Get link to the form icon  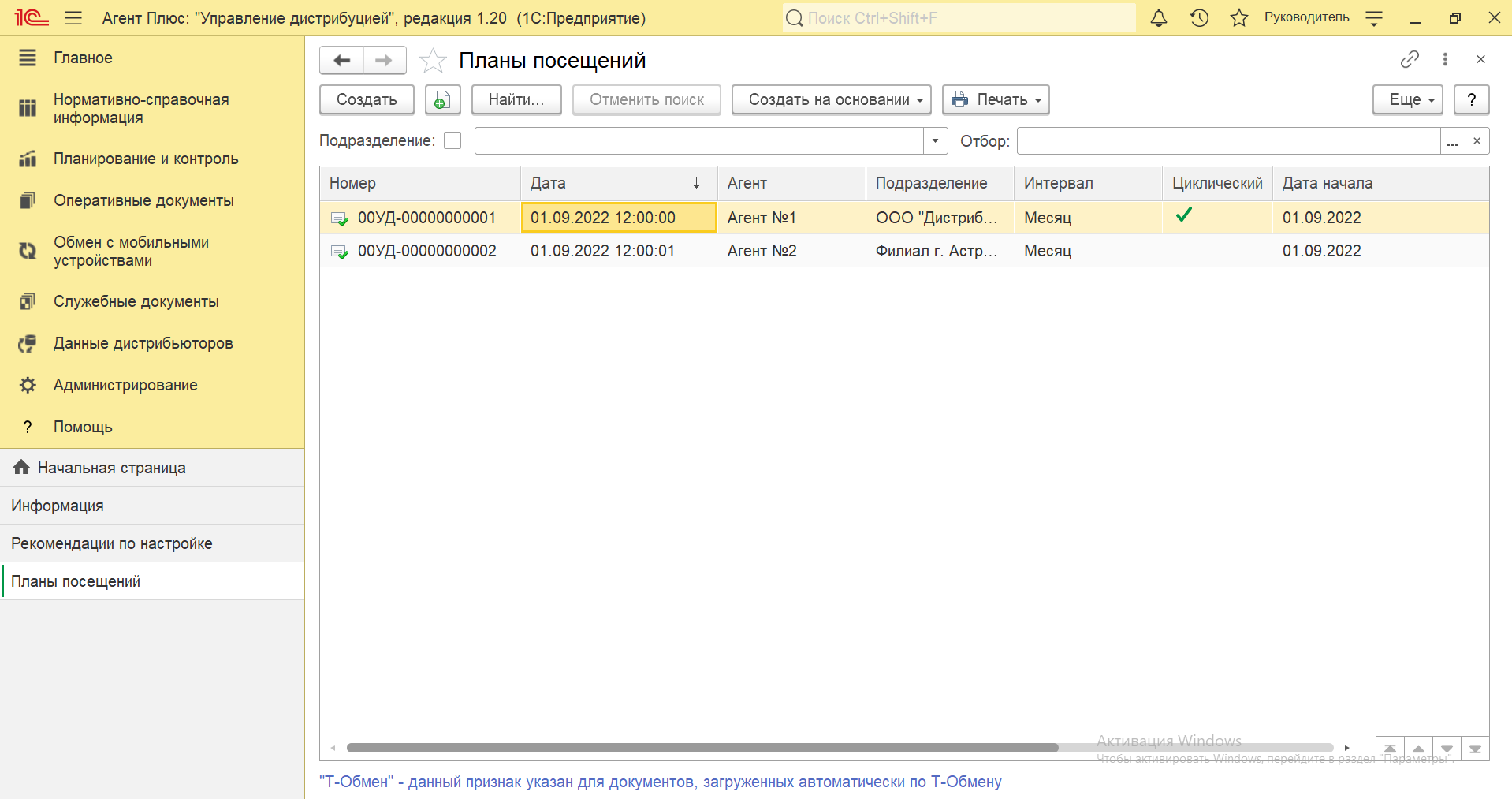(1410, 59)
